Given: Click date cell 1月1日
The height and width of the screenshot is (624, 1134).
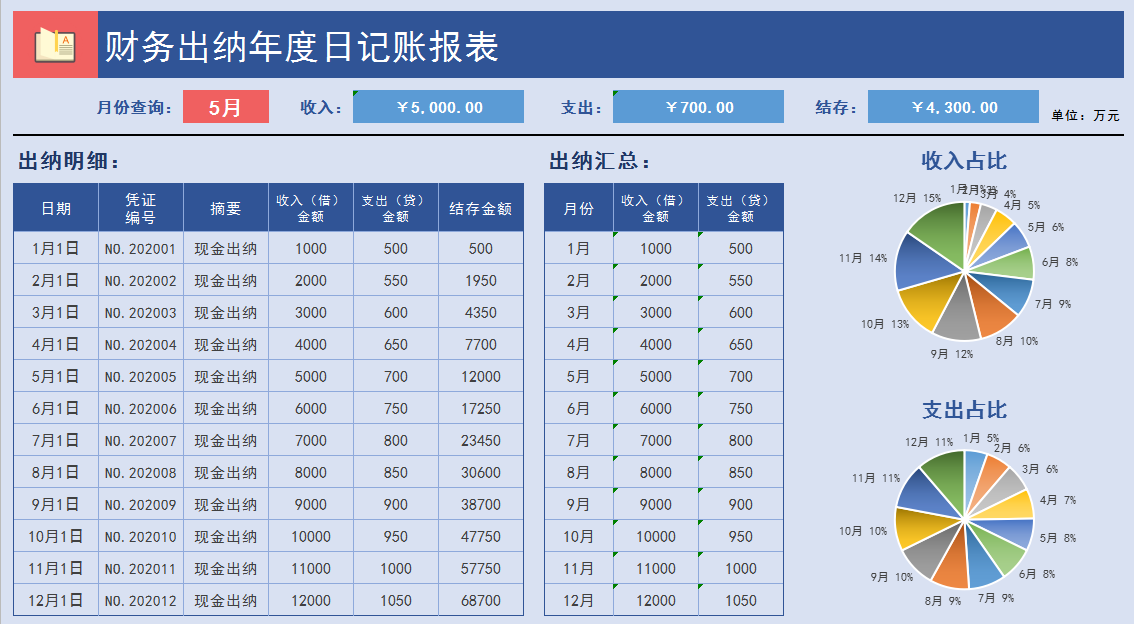Looking at the screenshot, I should [x=56, y=248].
